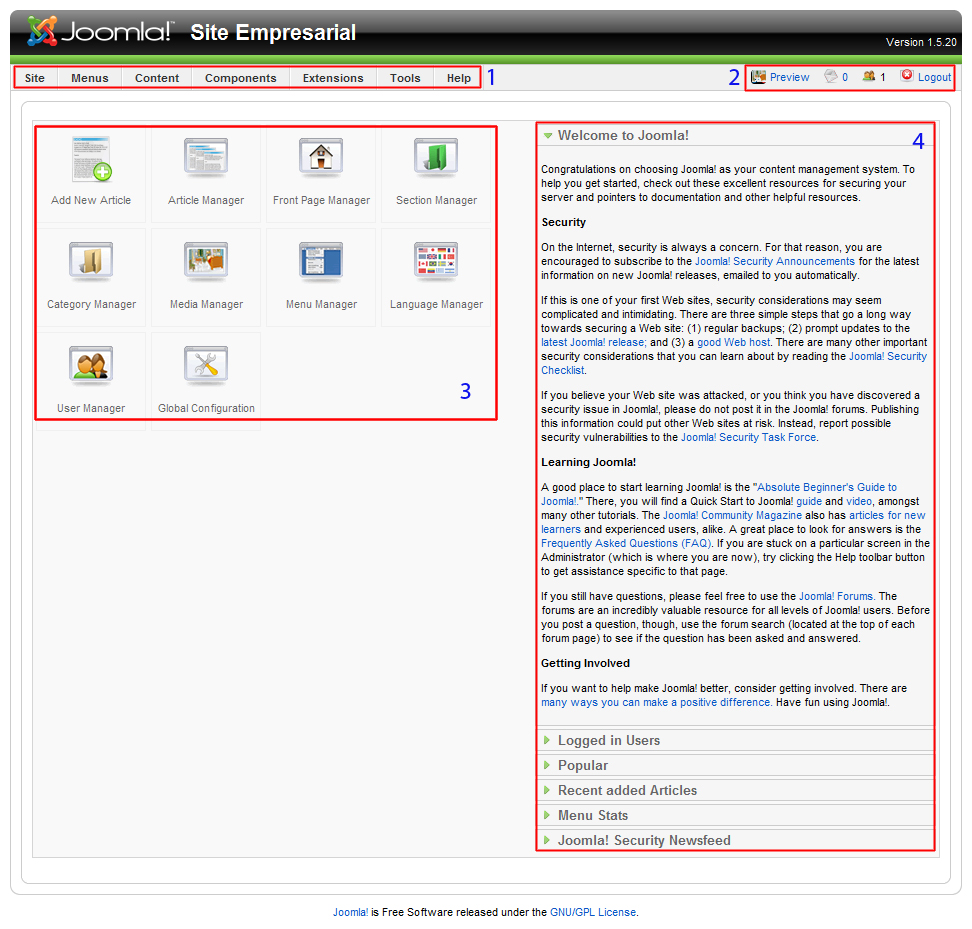This screenshot has height=929, width=972.
Task: Click the logged-in users count icon
Action: pos(869,76)
